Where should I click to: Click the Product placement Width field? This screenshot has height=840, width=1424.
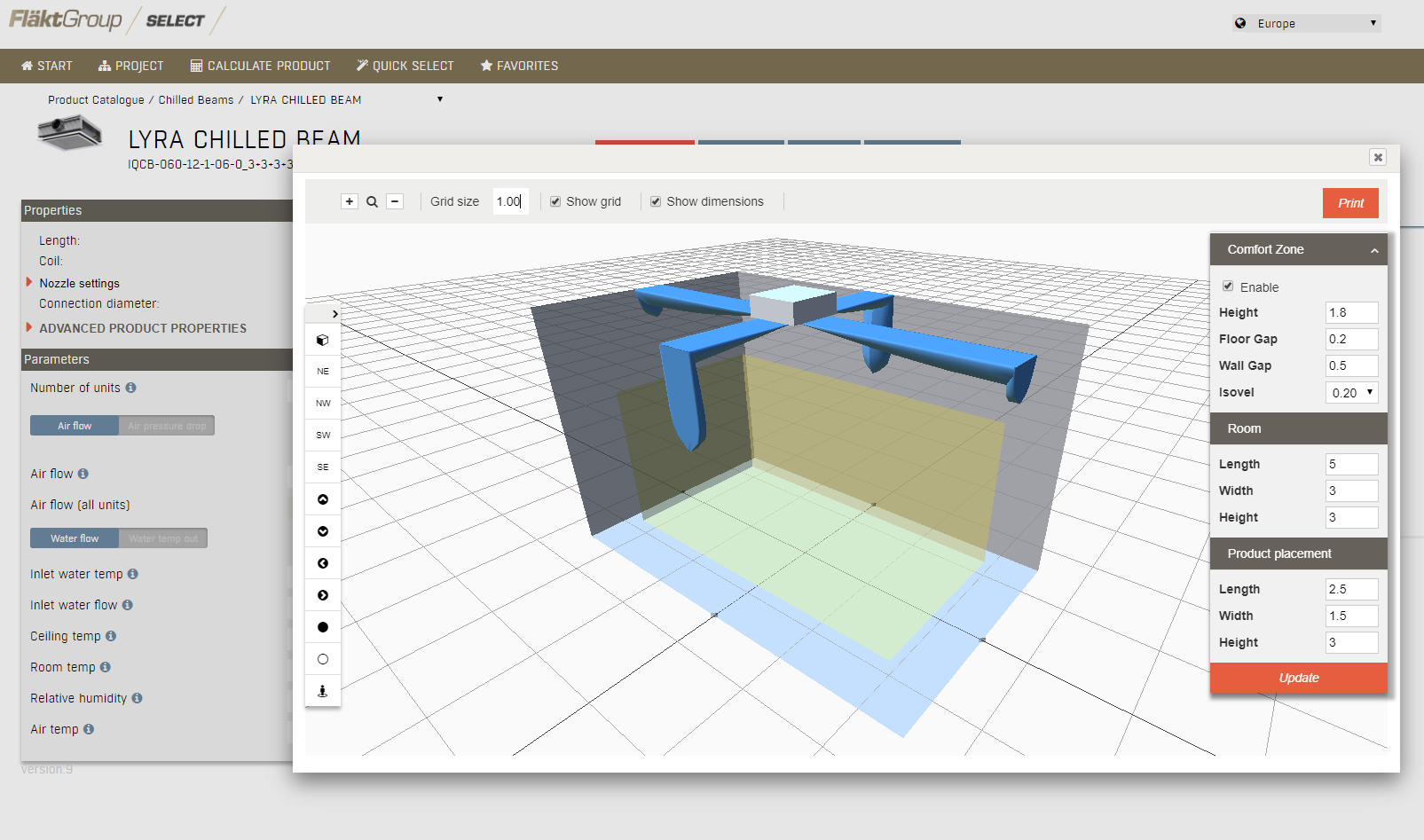pyautogui.click(x=1352, y=616)
